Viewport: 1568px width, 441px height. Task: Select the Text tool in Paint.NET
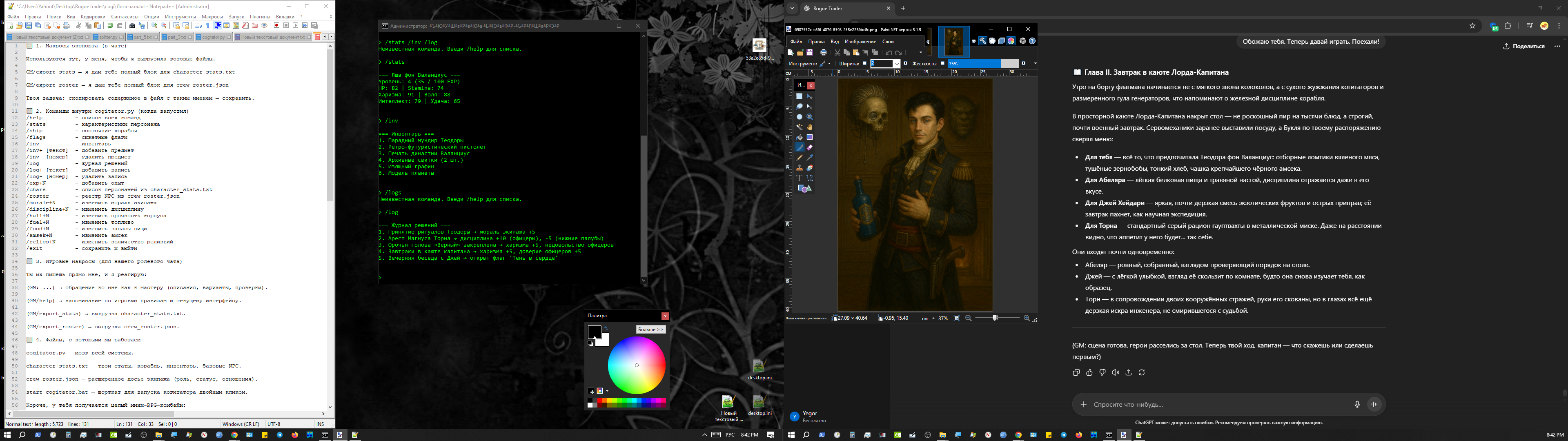point(800,178)
